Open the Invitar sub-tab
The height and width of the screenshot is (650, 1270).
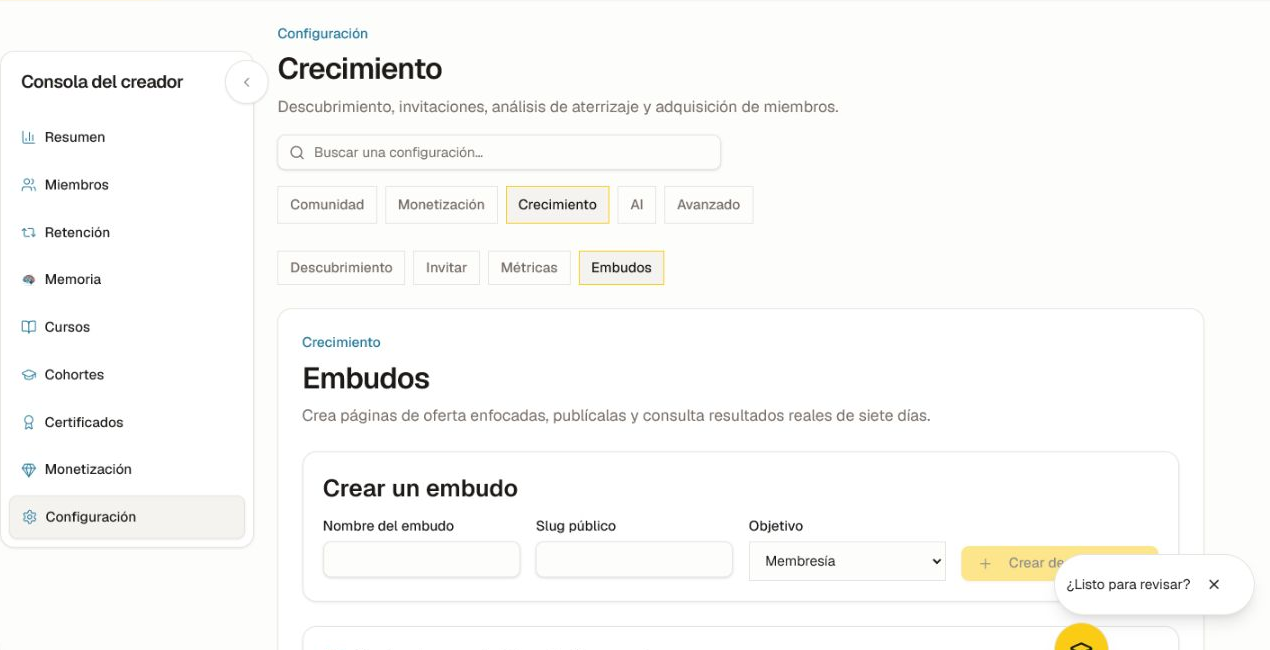tap(446, 268)
